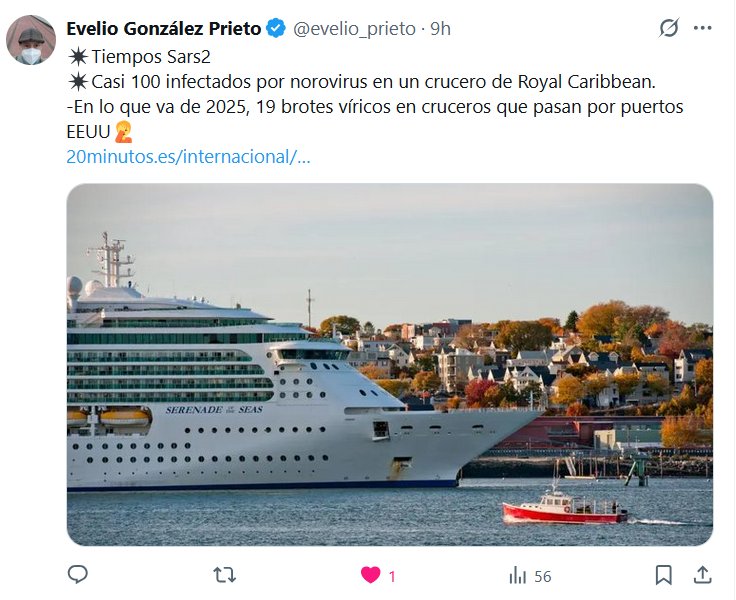Open the 20minutos.es article link
Viewport: 736px width, 600px height.
point(188,157)
